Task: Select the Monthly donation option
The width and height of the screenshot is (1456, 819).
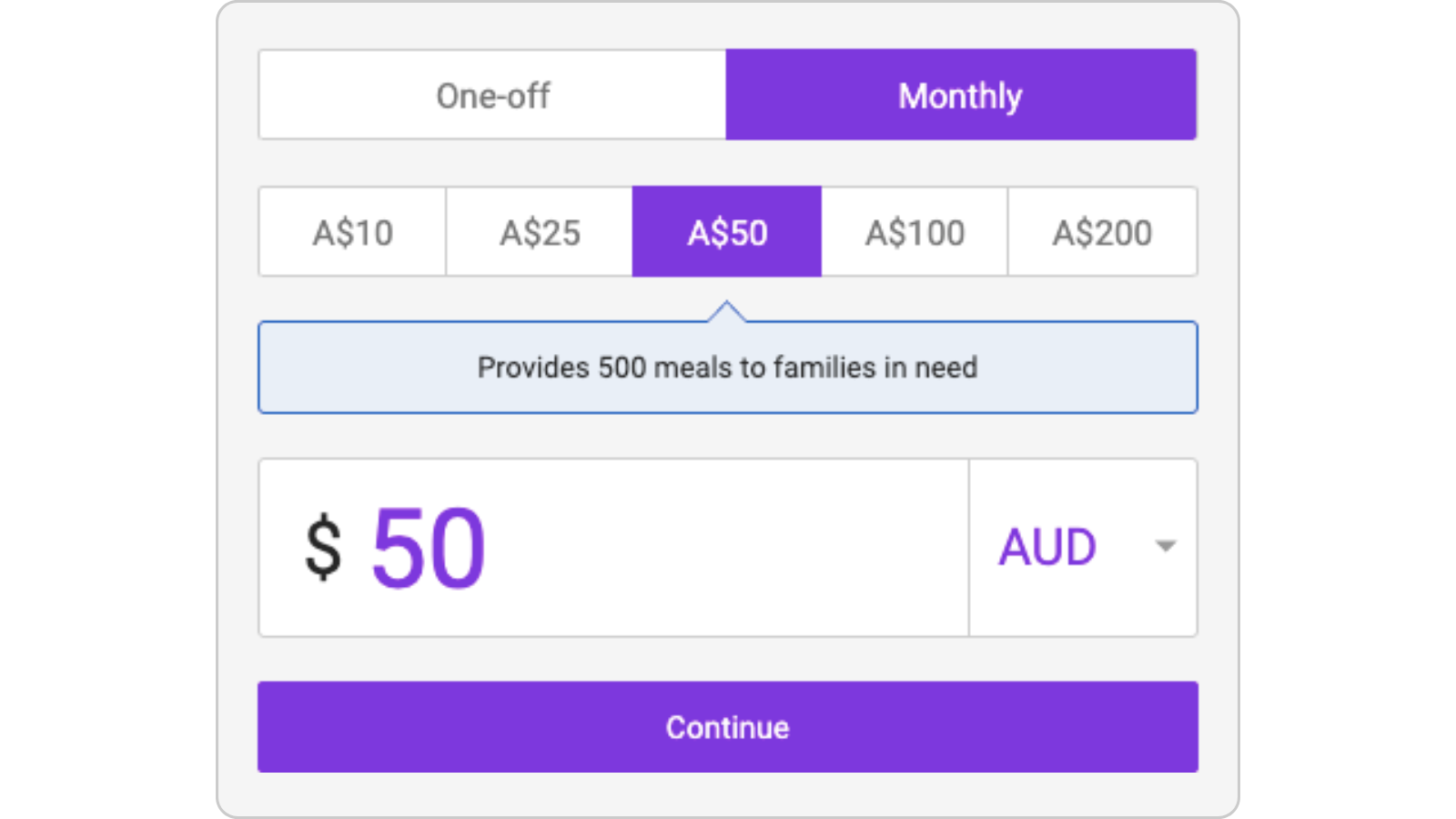Action: (x=960, y=95)
